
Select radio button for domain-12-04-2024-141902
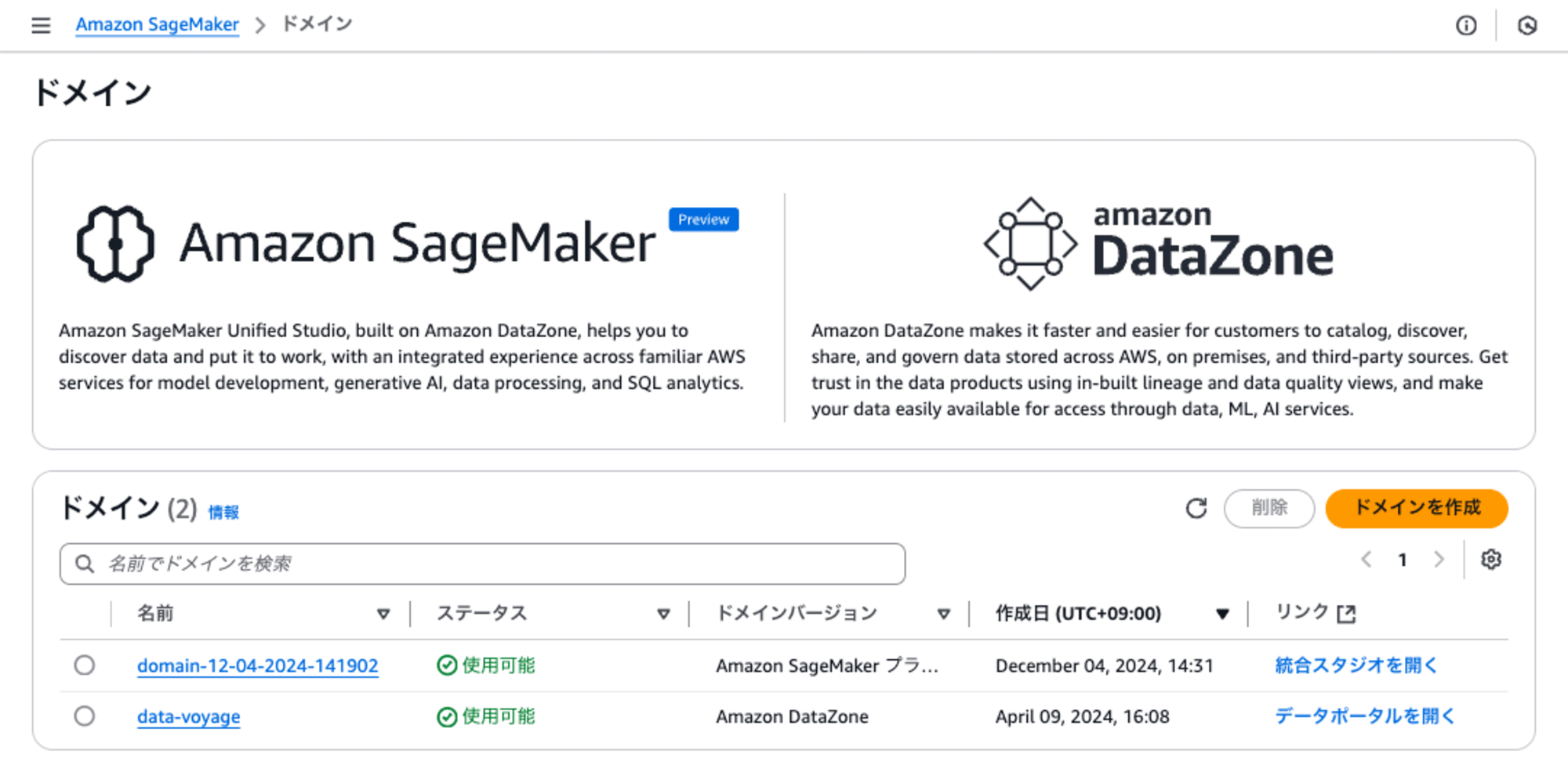[x=85, y=665]
